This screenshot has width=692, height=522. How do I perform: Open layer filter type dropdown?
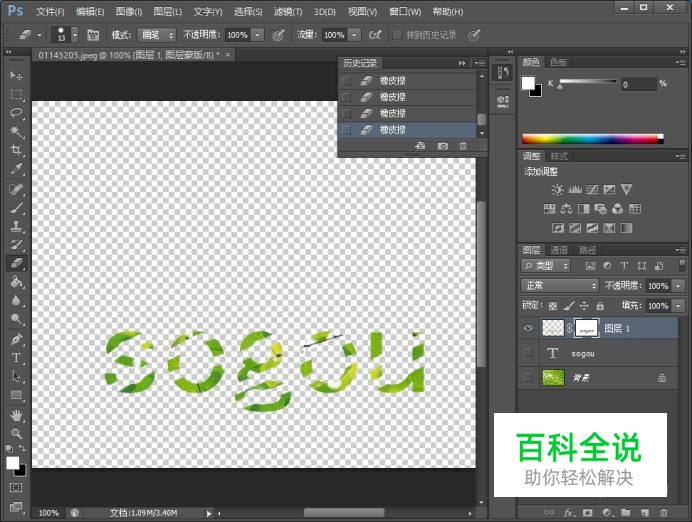pyautogui.click(x=546, y=266)
